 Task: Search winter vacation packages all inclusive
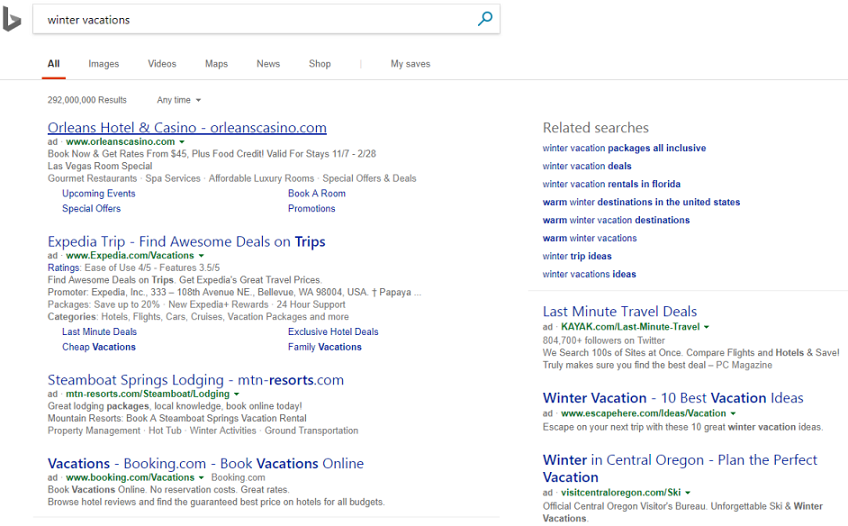pyautogui.click(x=624, y=148)
